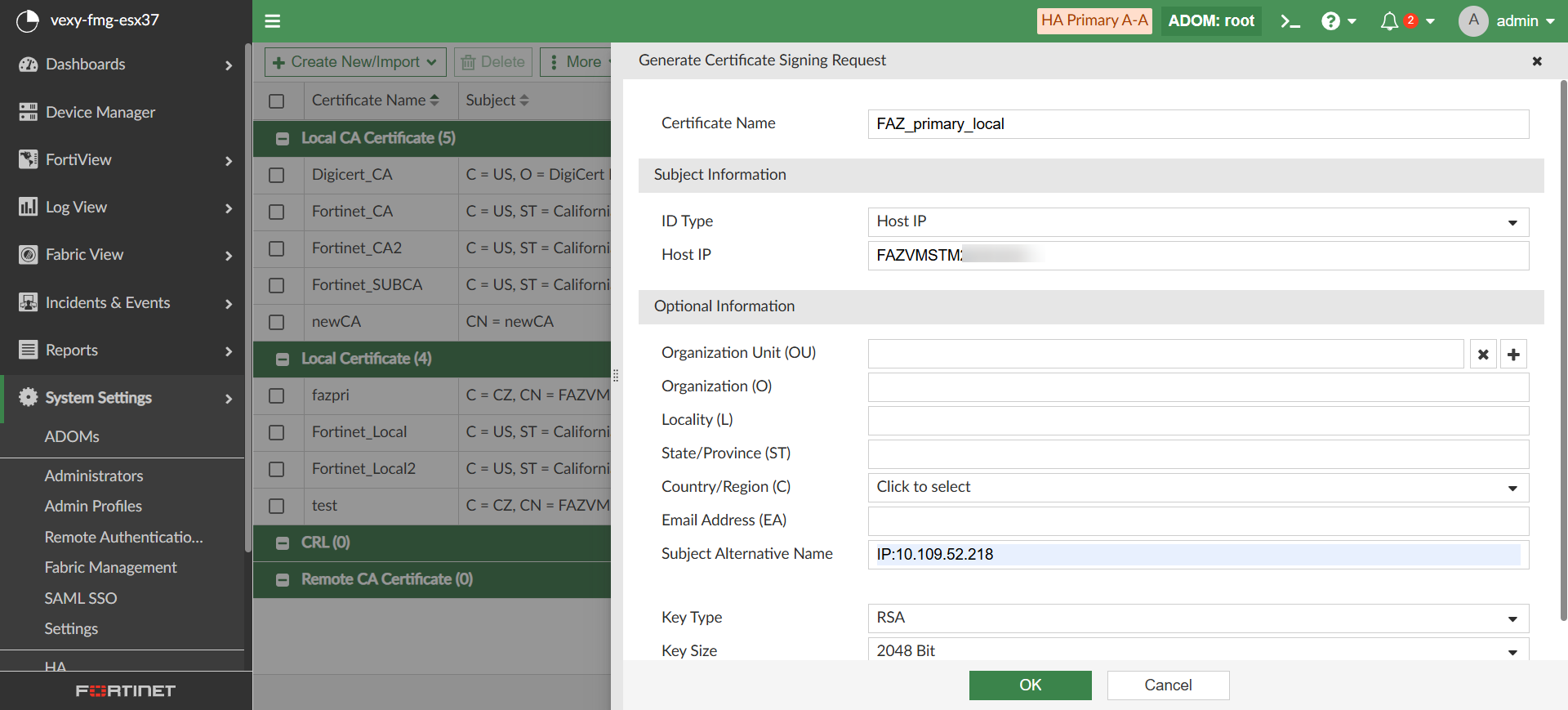Click the Fortinet logo at bottom
The width and height of the screenshot is (1568, 710).
(x=126, y=691)
